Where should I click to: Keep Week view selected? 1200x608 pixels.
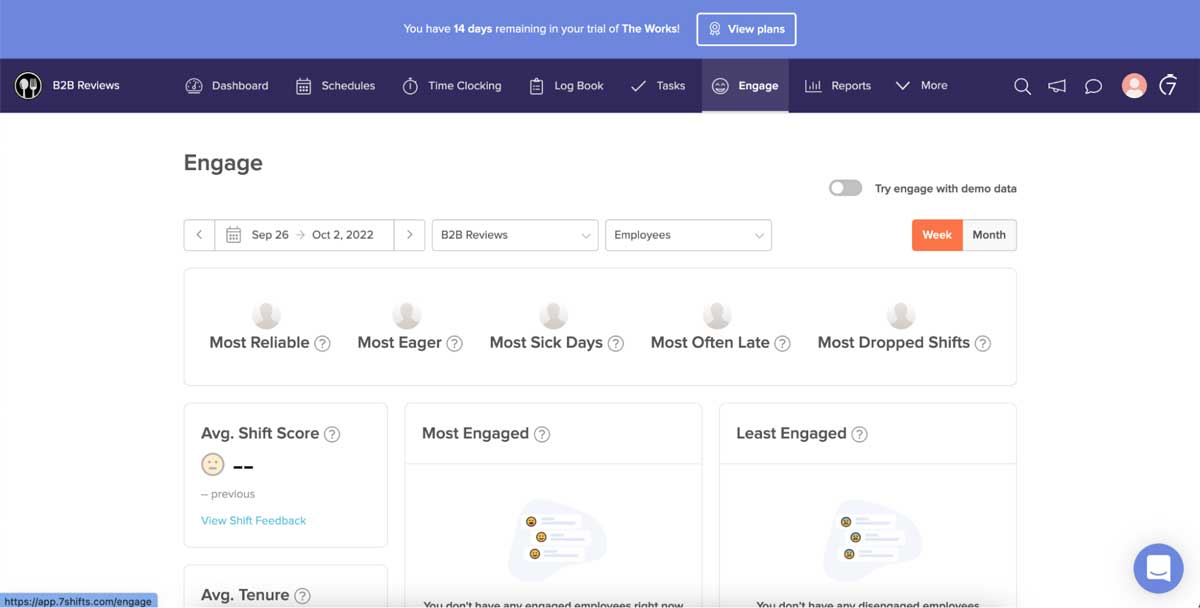tap(936, 234)
